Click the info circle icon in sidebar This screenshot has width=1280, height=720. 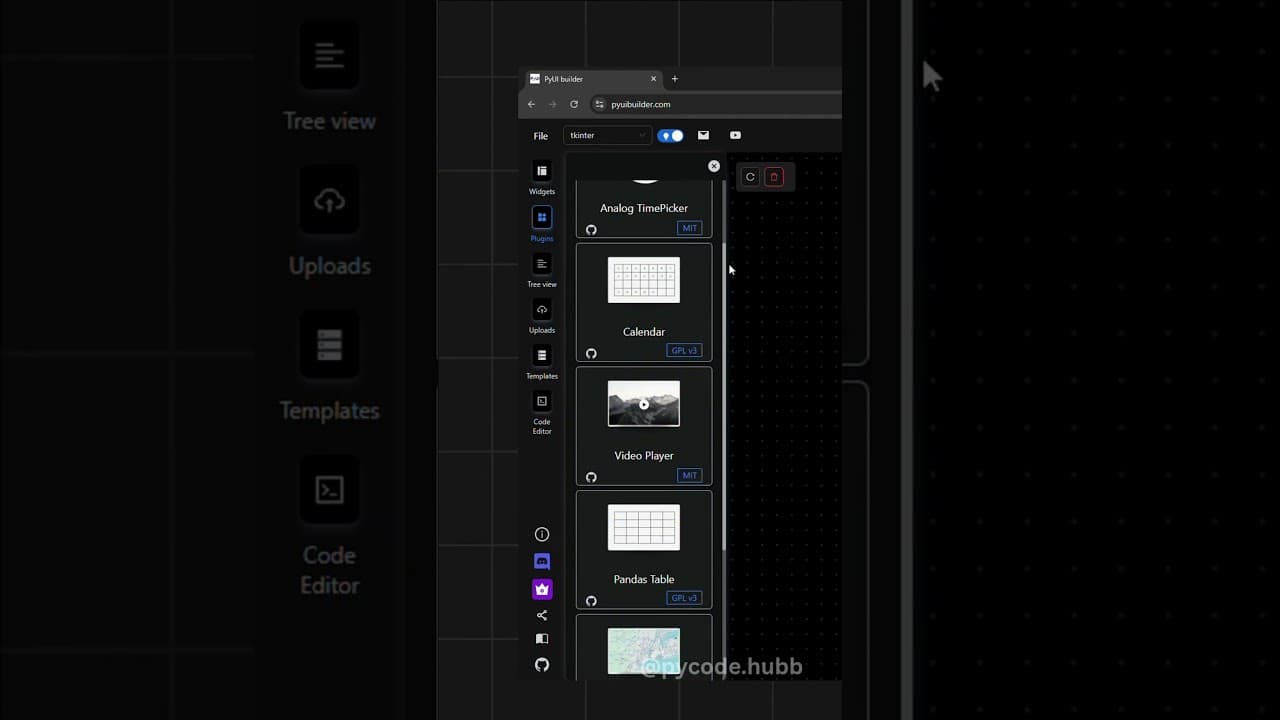(542, 535)
